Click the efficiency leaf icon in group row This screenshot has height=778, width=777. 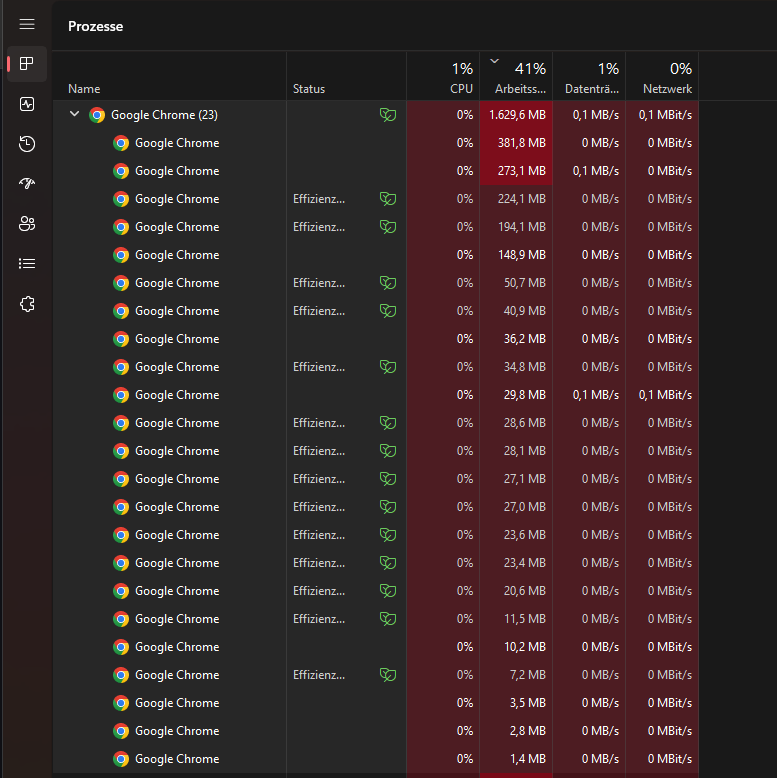(388, 115)
